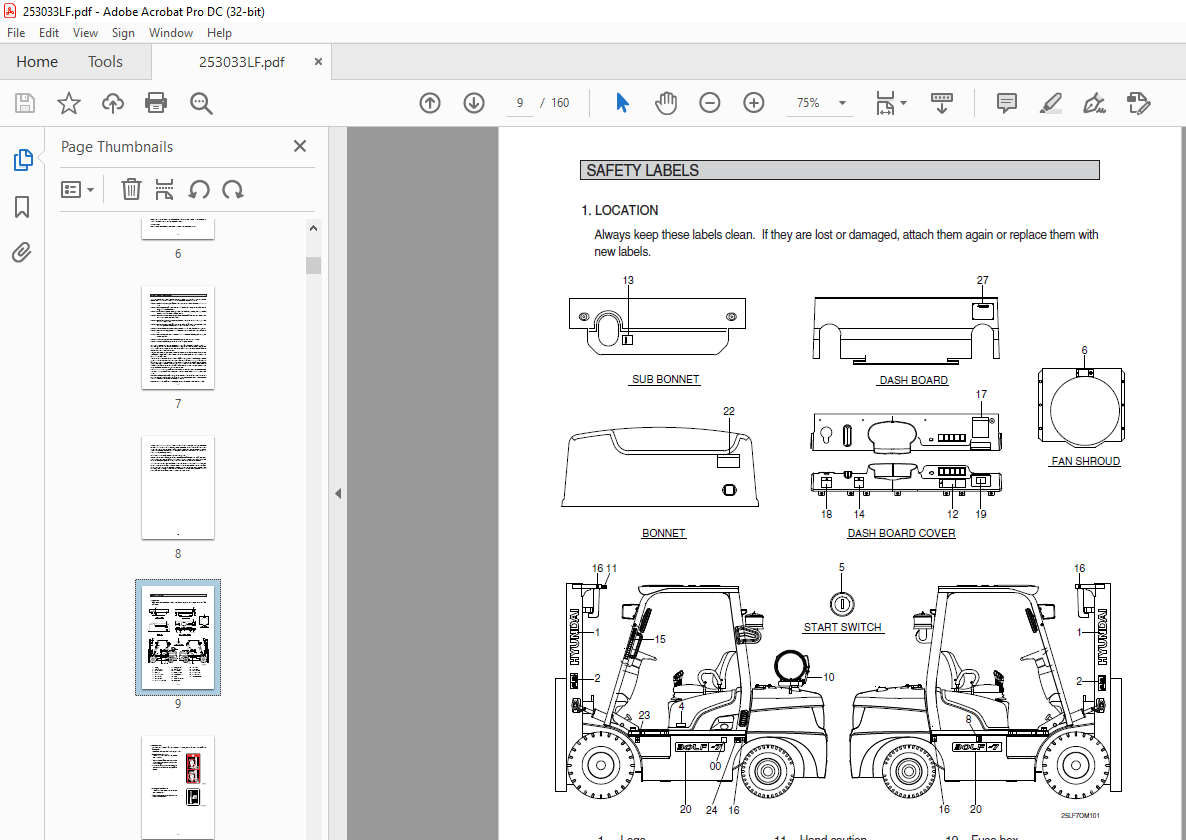Viewport: 1186px width, 840px height.
Task: Click the '1. LOCATION' heading text
Action: [619, 210]
